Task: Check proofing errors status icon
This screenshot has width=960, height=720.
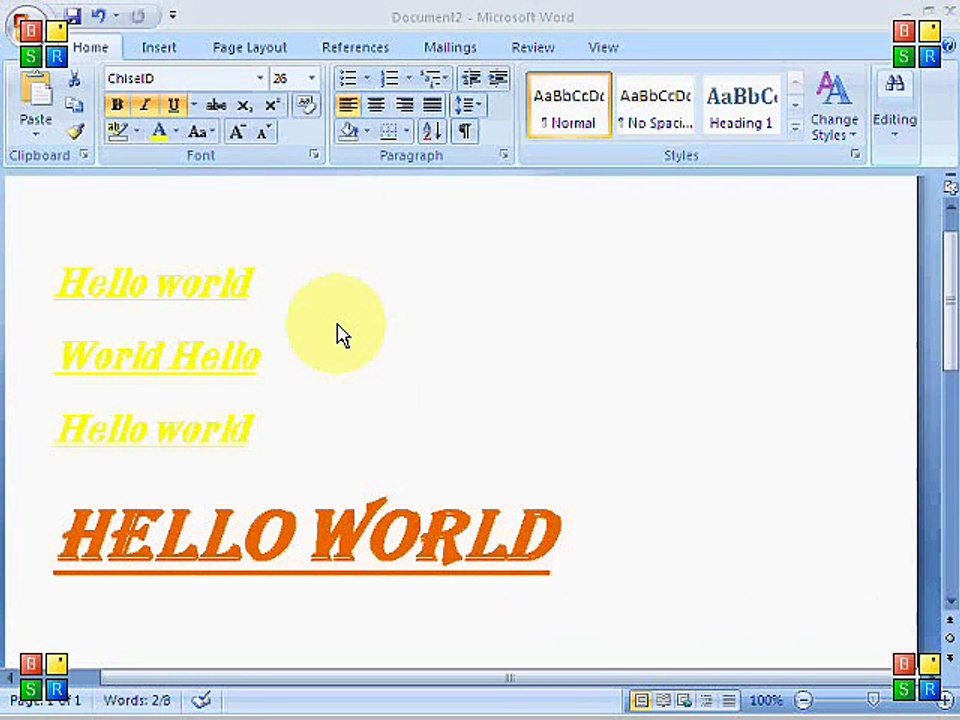Action: pos(201,700)
